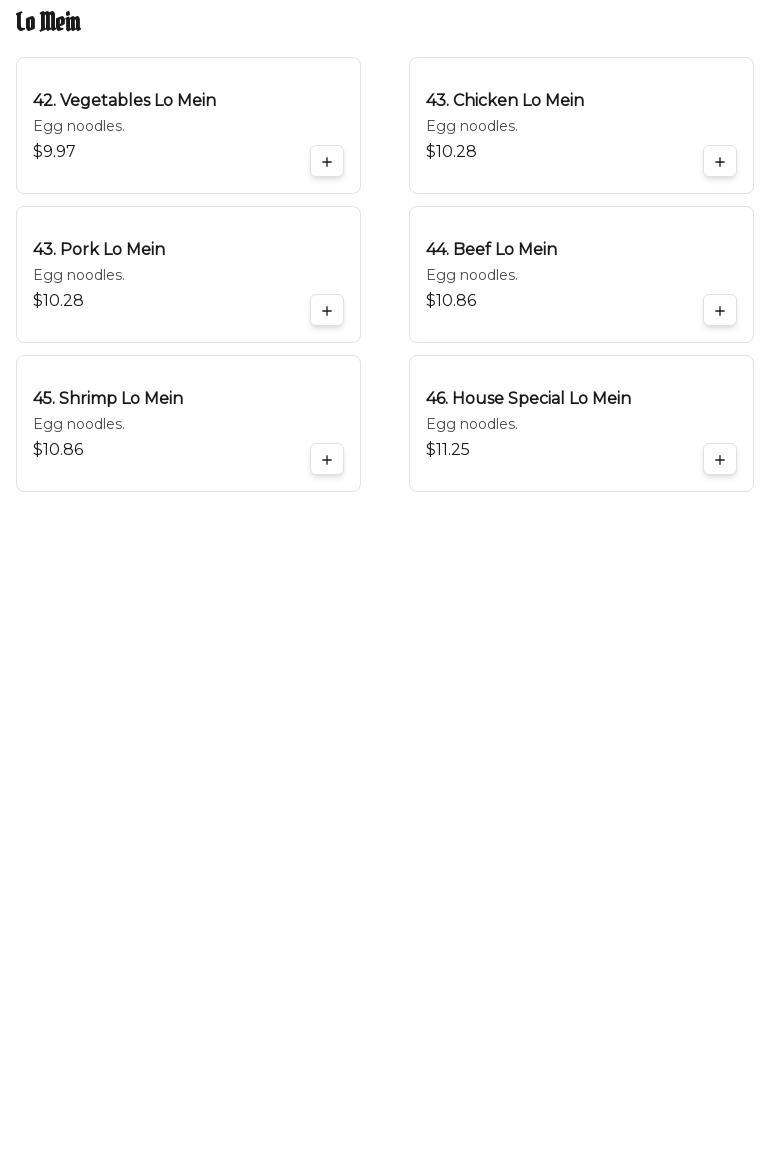Add House Special Lo Mein to order
The image size is (770, 1156).
(x=720, y=460)
